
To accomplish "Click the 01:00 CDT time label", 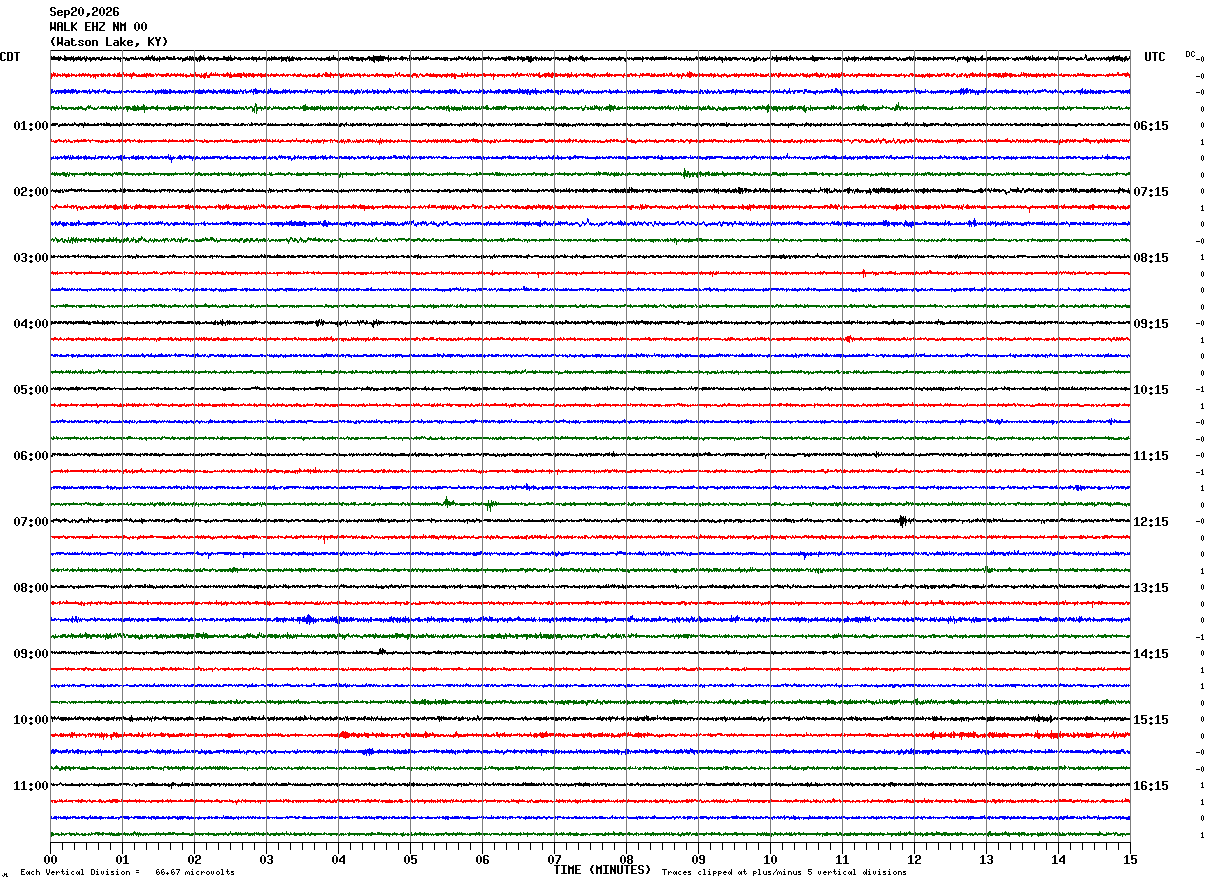I will coord(30,126).
